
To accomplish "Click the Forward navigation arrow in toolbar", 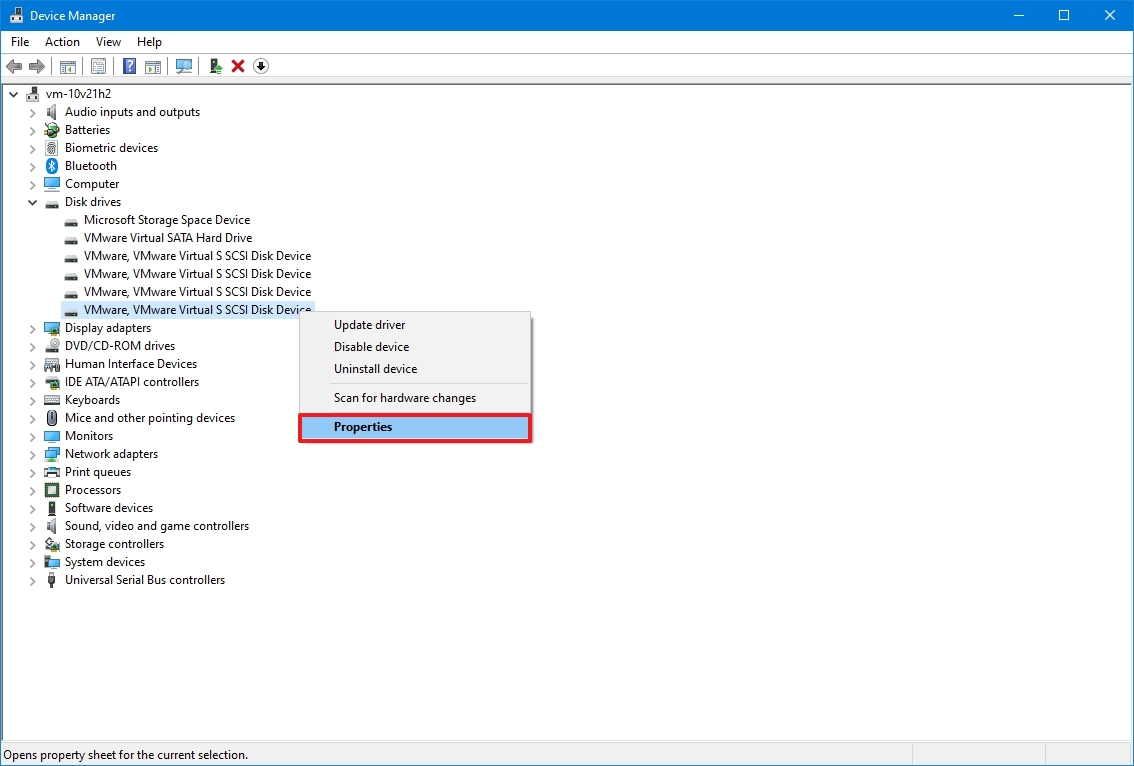I will coord(38,66).
